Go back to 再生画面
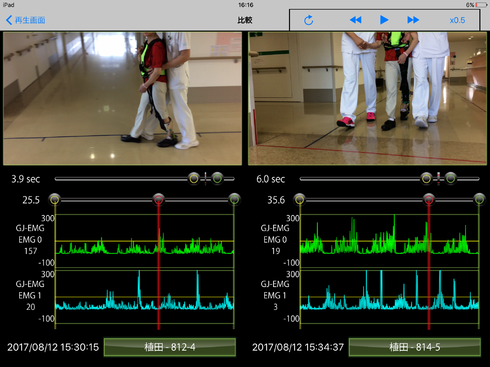490x367 pixels. click(x=26, y=20)
